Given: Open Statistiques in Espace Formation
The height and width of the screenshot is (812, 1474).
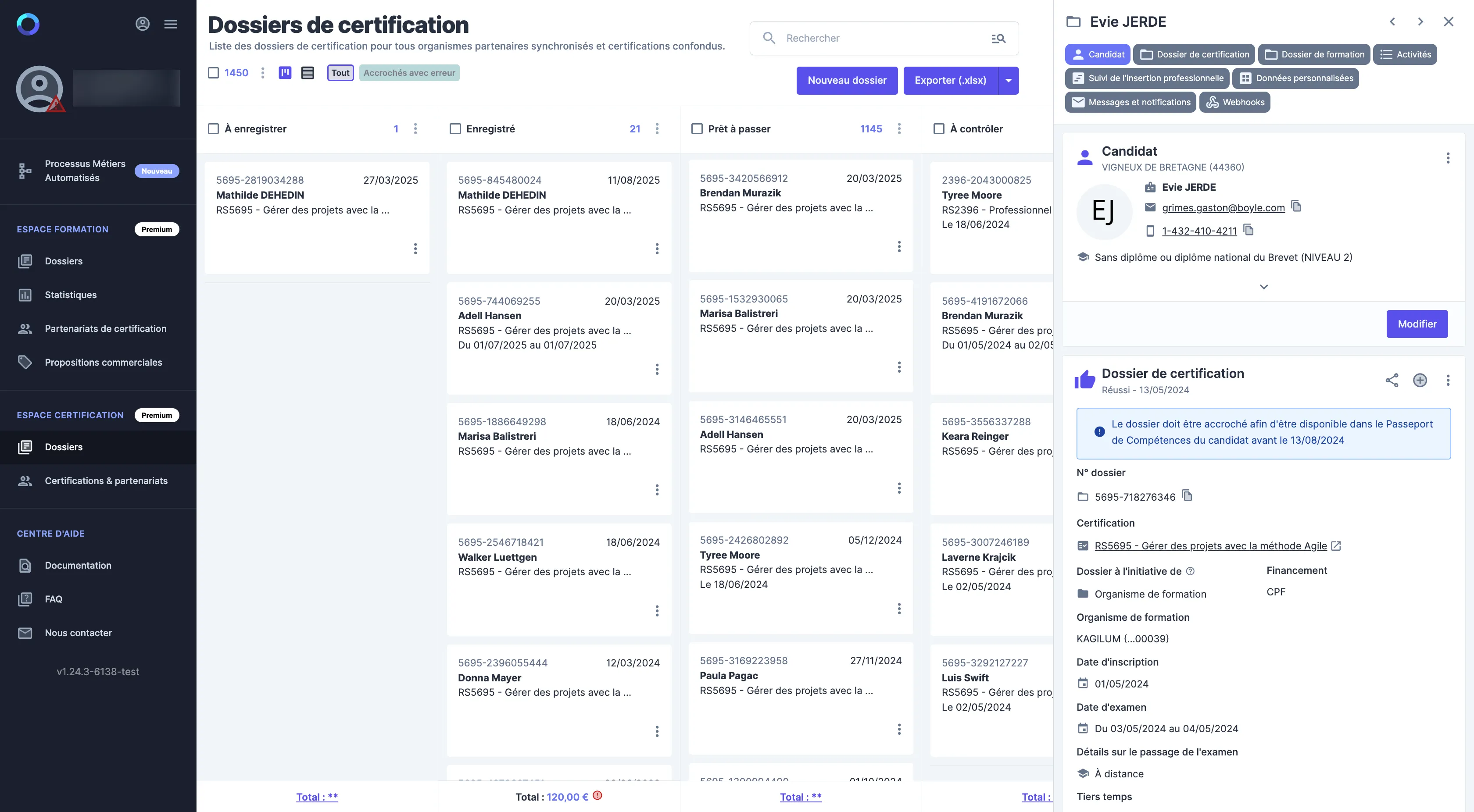Looking at the screenshot, I should 98,295.
